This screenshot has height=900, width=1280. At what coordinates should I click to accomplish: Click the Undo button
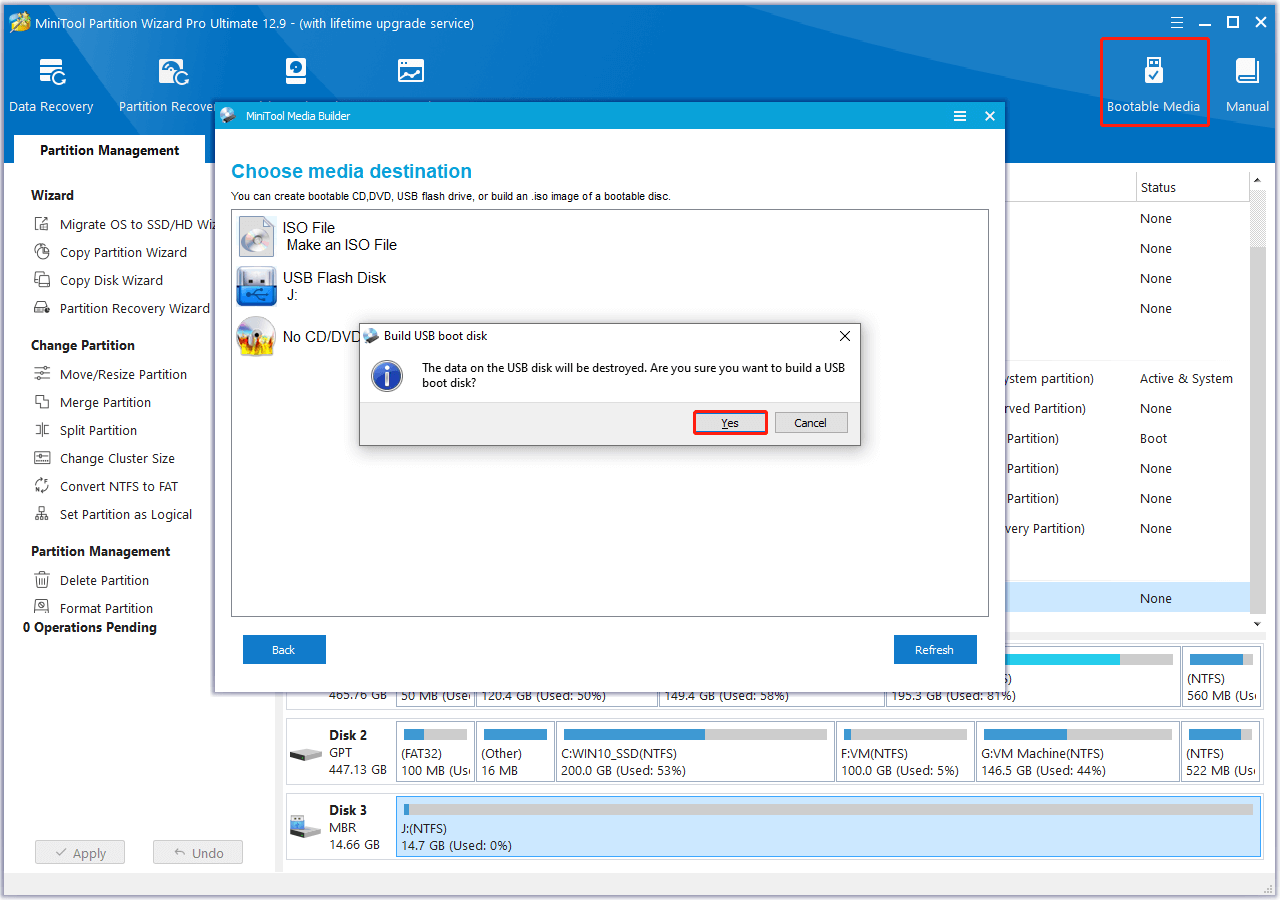tap(198, 853)
